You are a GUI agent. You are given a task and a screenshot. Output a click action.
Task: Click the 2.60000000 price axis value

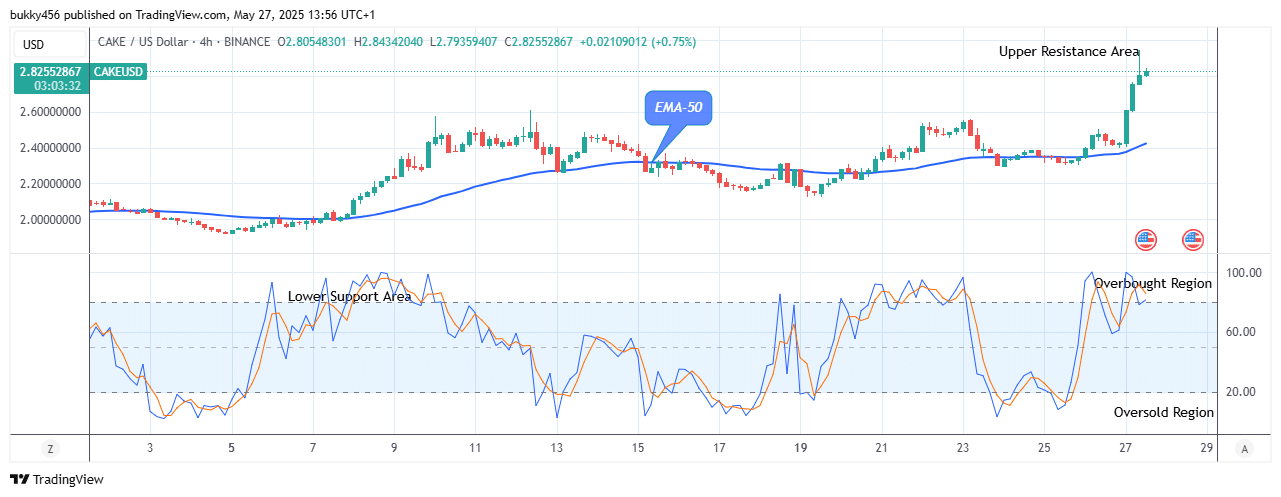[x=49, y=112]
